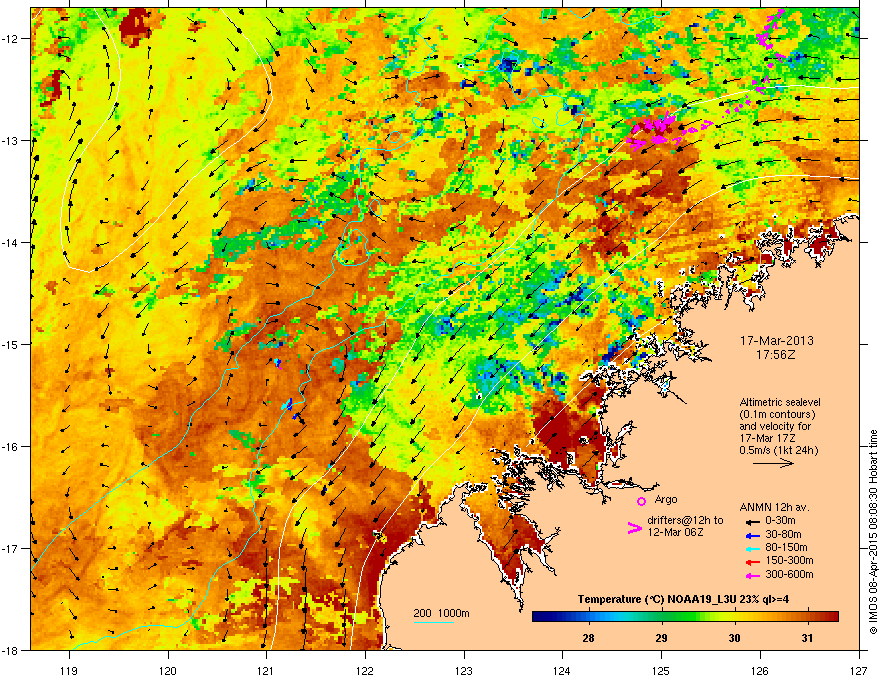Click the '0.5m/s (1kt 24h)' text

tap(778, 450)
